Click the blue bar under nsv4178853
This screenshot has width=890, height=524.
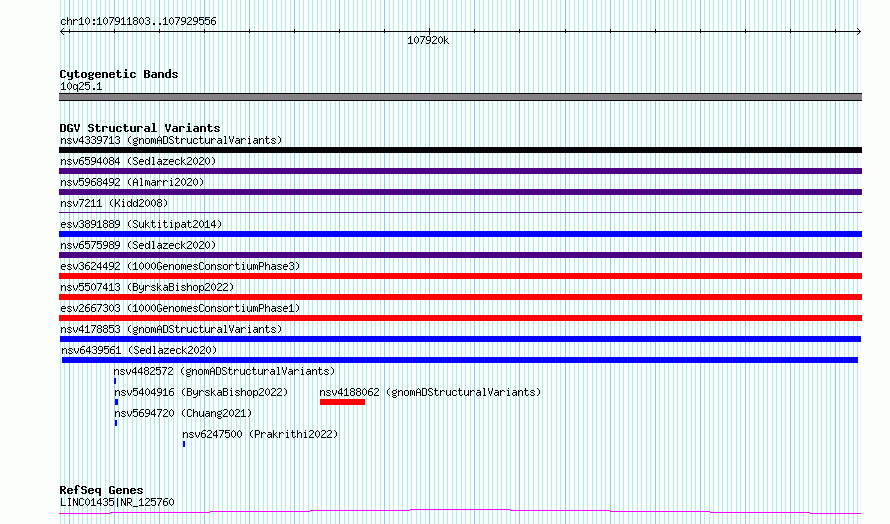pos(460,339)
